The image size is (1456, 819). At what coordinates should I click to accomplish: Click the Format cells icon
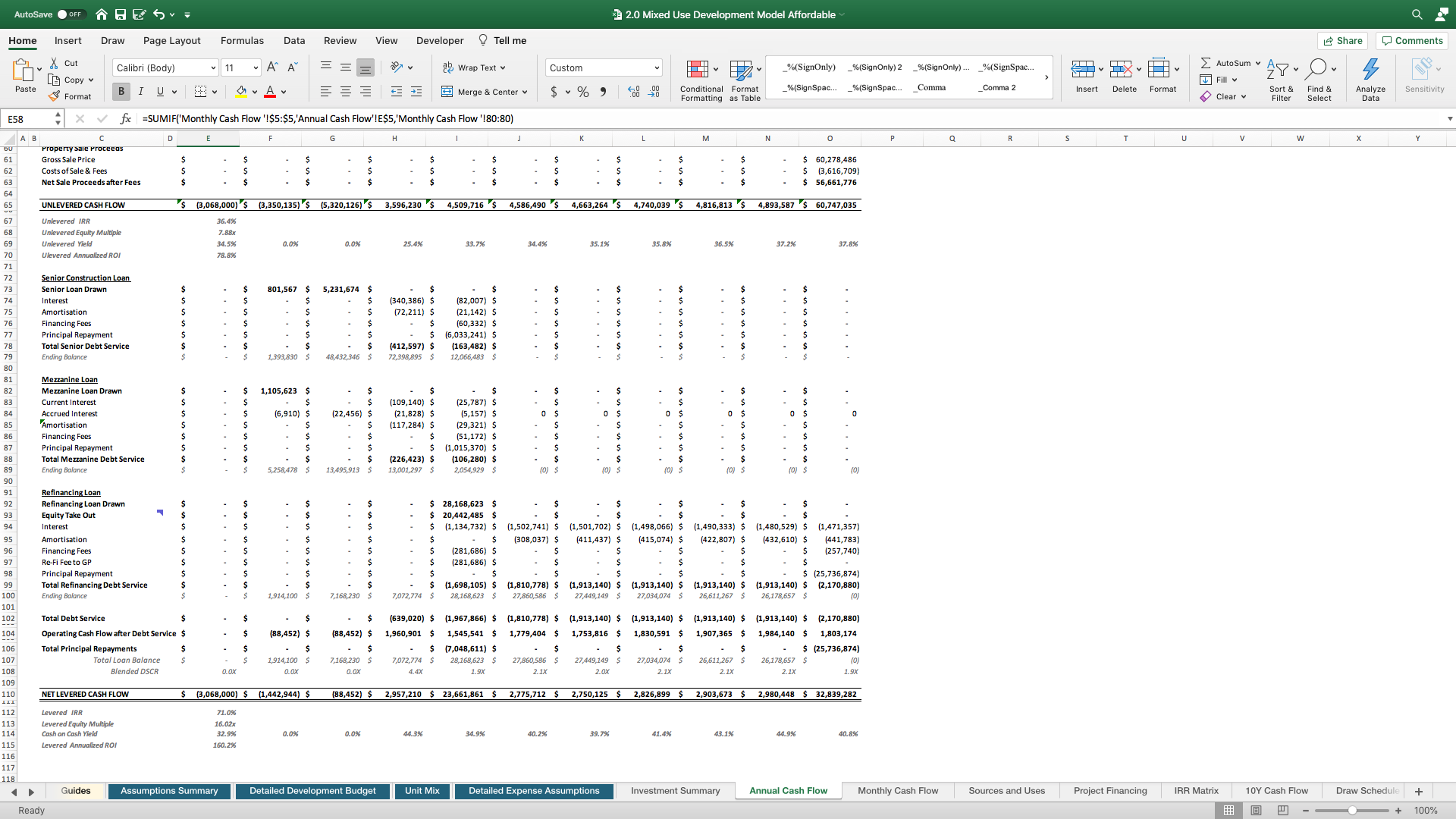[x=1159, y=68]
